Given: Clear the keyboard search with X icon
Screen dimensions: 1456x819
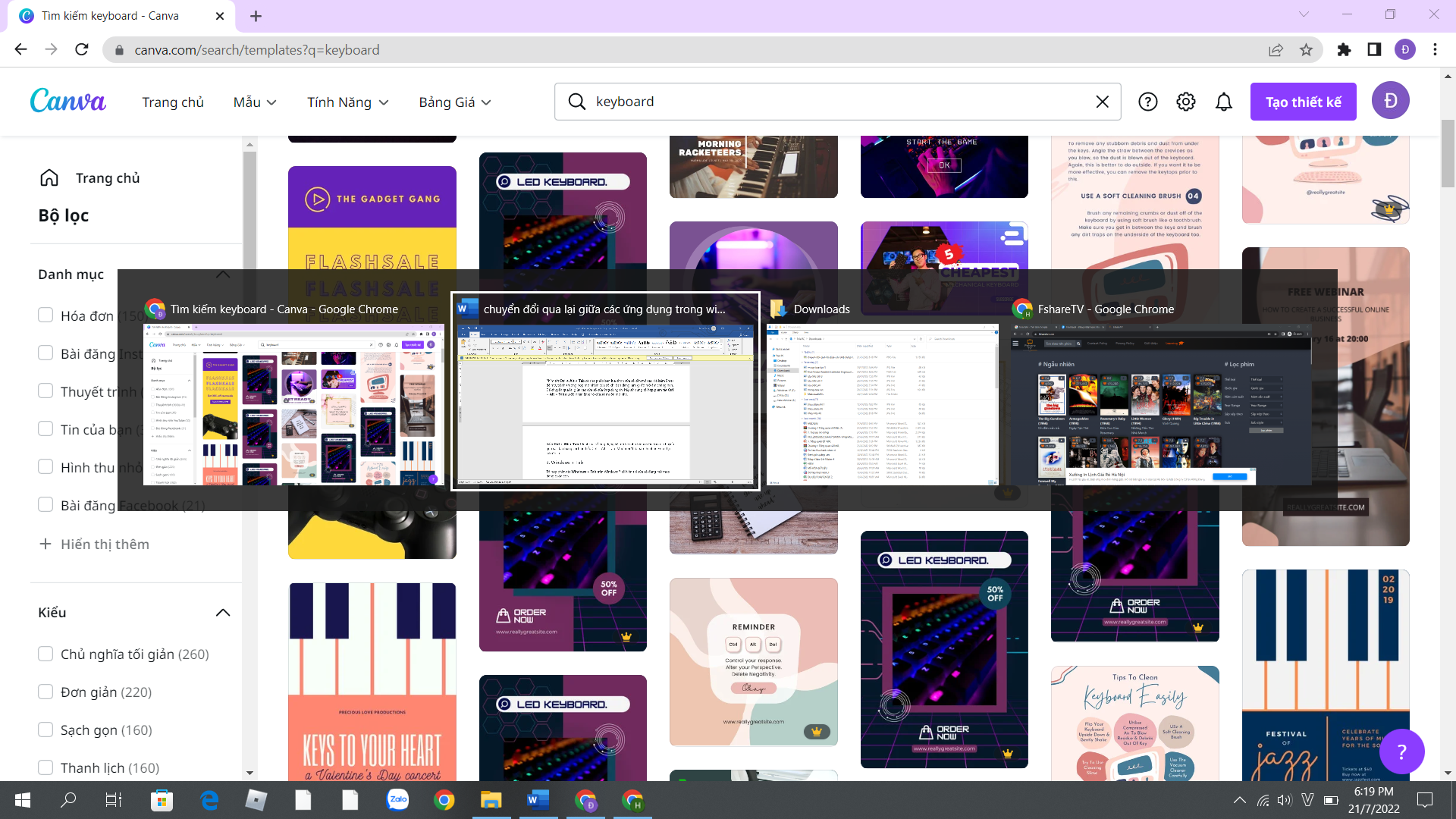Looking at the screenshot, I should [1103, 102].
